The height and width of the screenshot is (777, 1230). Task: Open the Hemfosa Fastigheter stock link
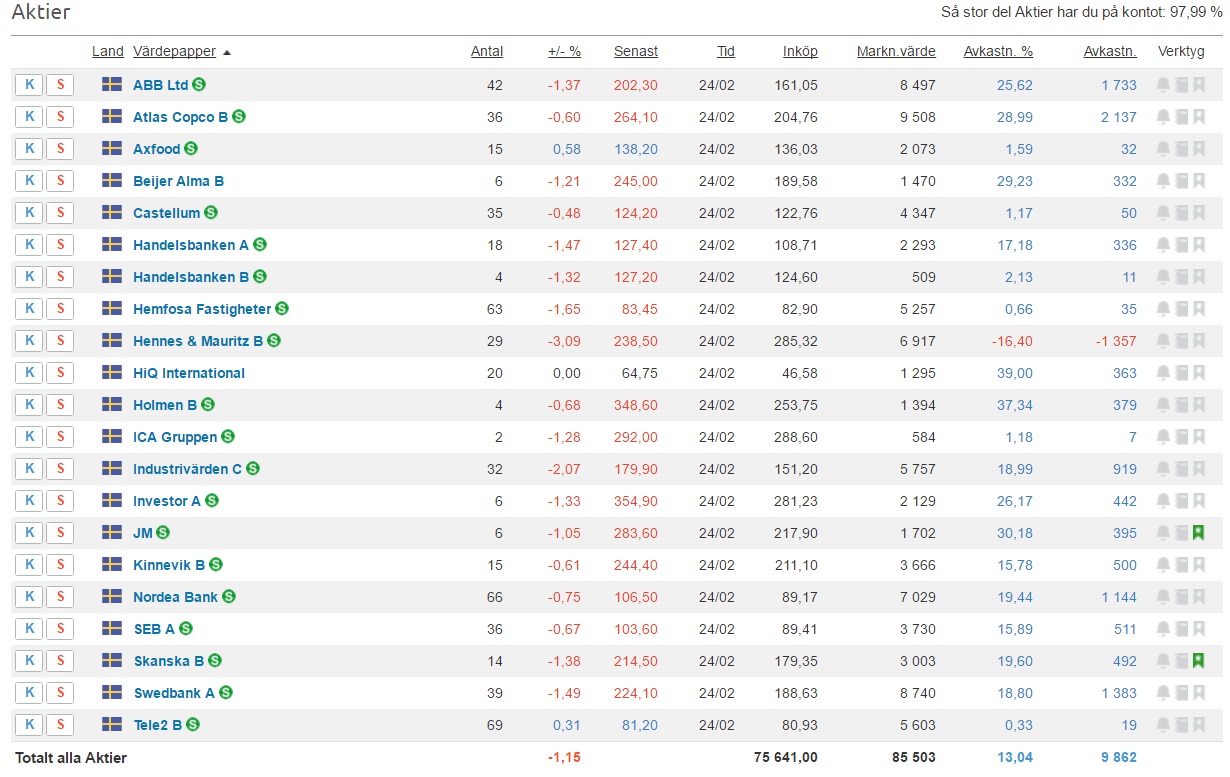[x=202, y=309]
